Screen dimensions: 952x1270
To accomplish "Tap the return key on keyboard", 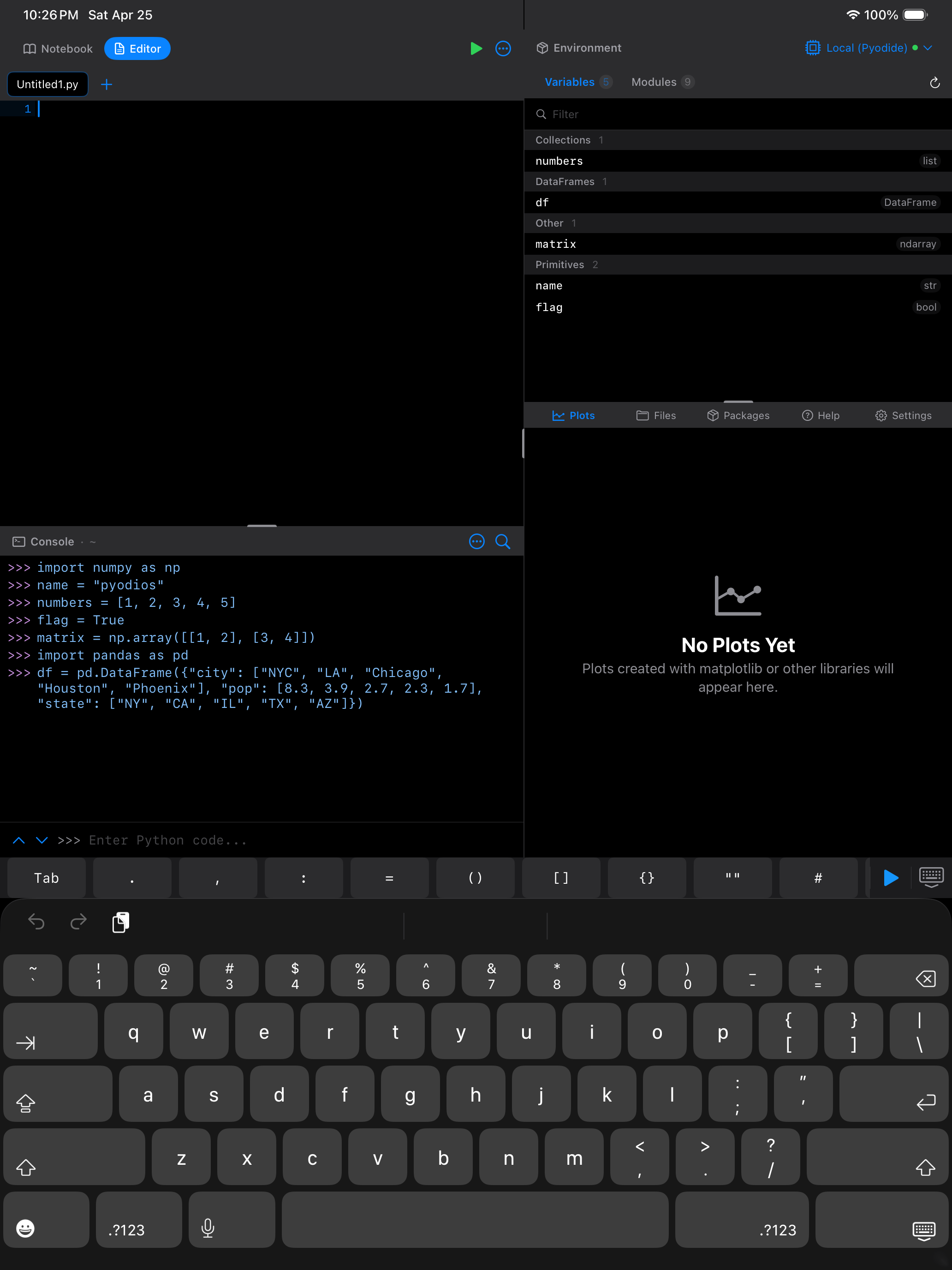I will point(893,1094).
